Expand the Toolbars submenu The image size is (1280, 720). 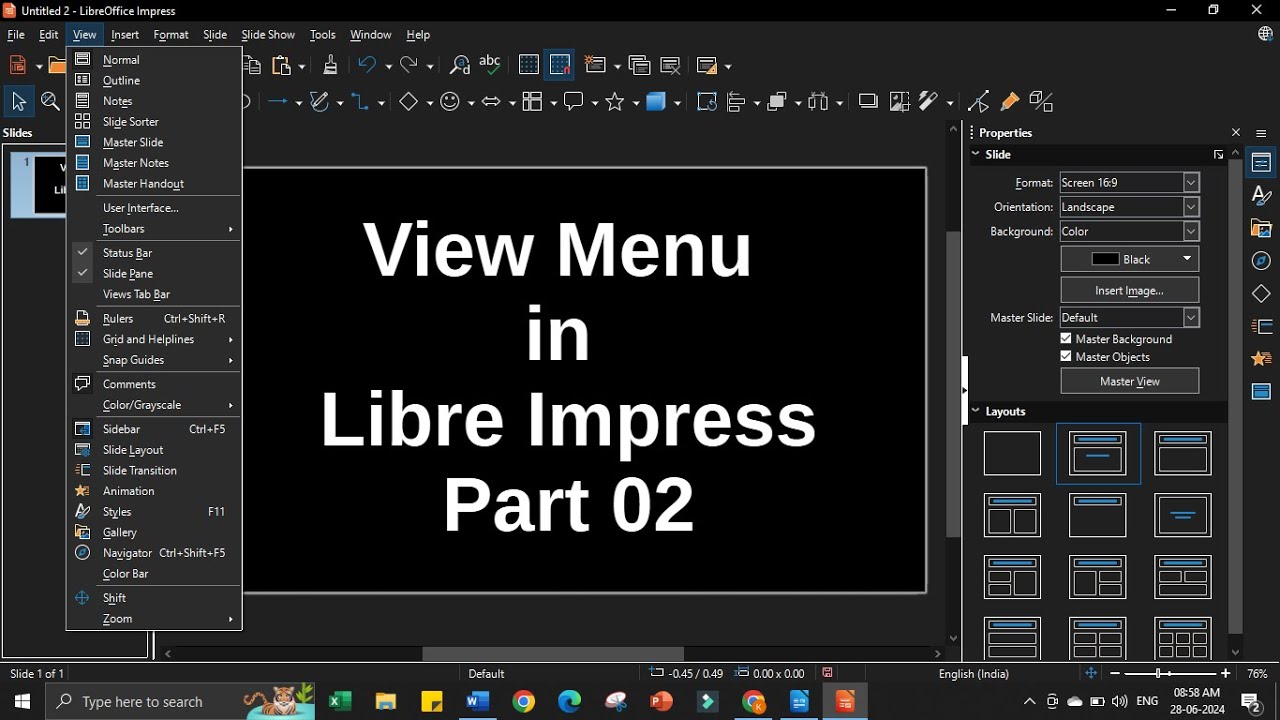coord(154,229)
